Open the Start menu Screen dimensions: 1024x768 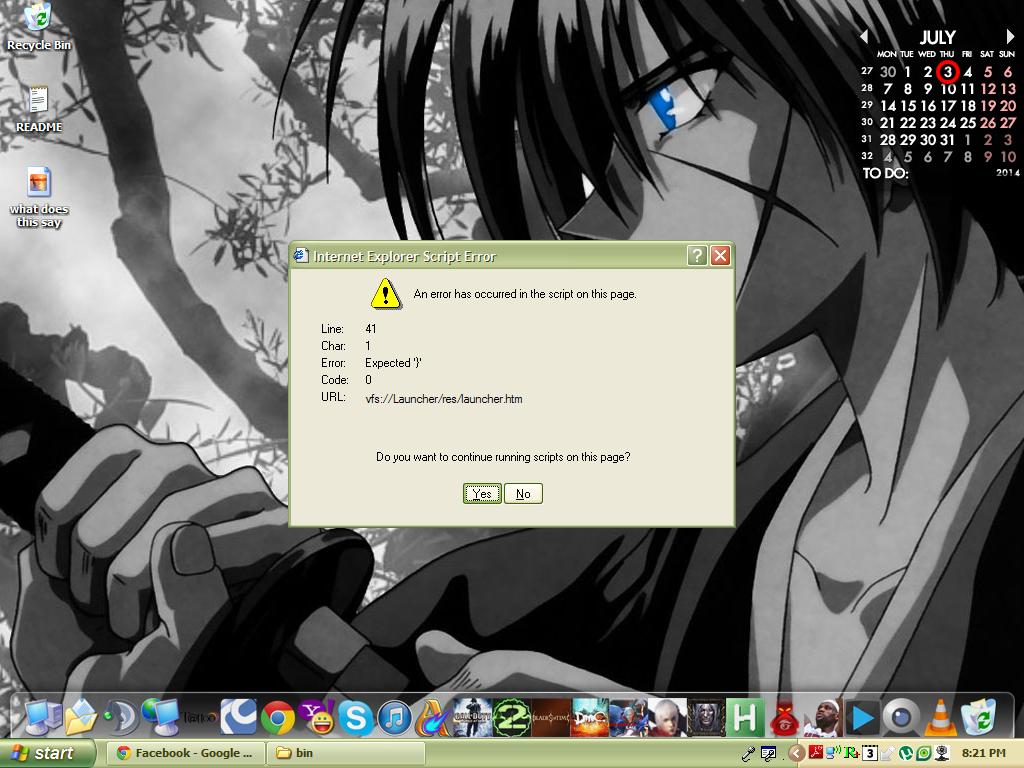48,753
